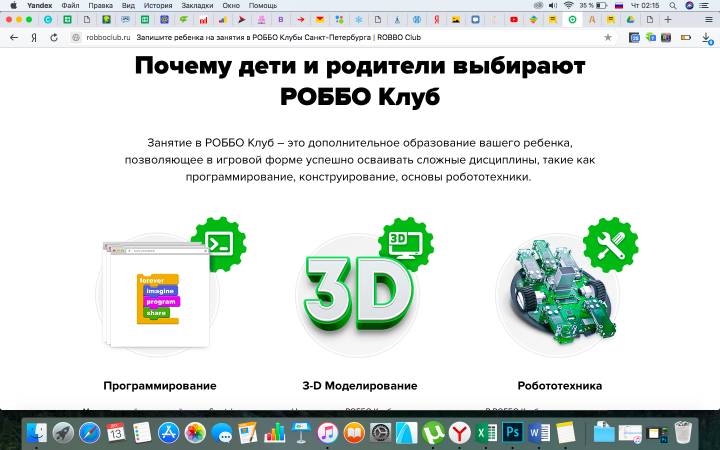Click the address bar showing robboclub.ru
This screenshot has height=450, width=720.
[x=342, y=38]
